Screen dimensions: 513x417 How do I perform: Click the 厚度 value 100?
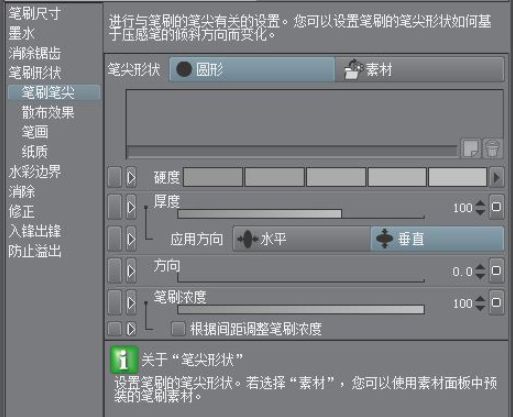463,208
